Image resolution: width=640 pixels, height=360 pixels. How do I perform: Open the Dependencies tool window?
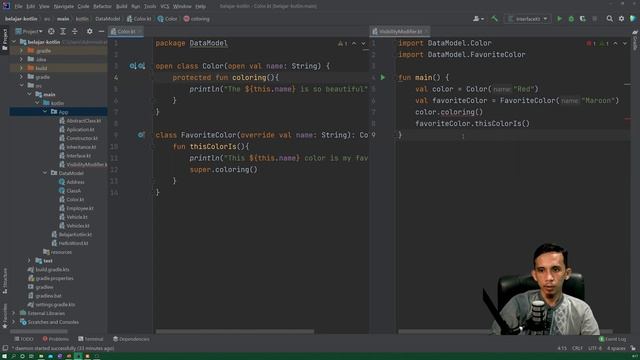point(131,339)
